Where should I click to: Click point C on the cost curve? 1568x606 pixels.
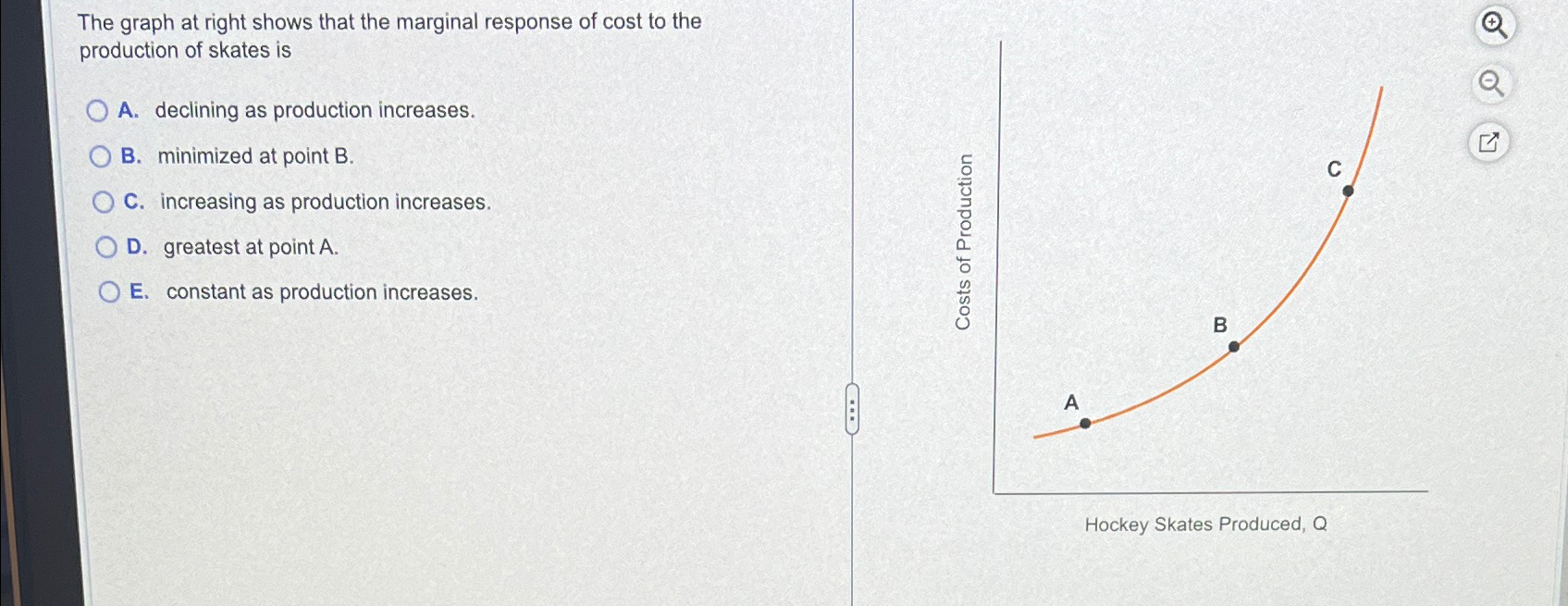point(1349,189)
